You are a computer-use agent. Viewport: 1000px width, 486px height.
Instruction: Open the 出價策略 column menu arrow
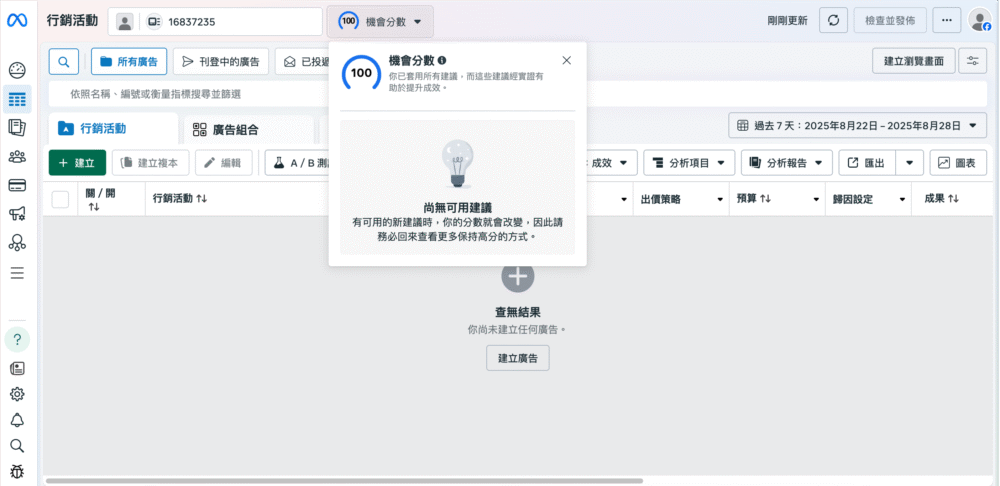720,200
